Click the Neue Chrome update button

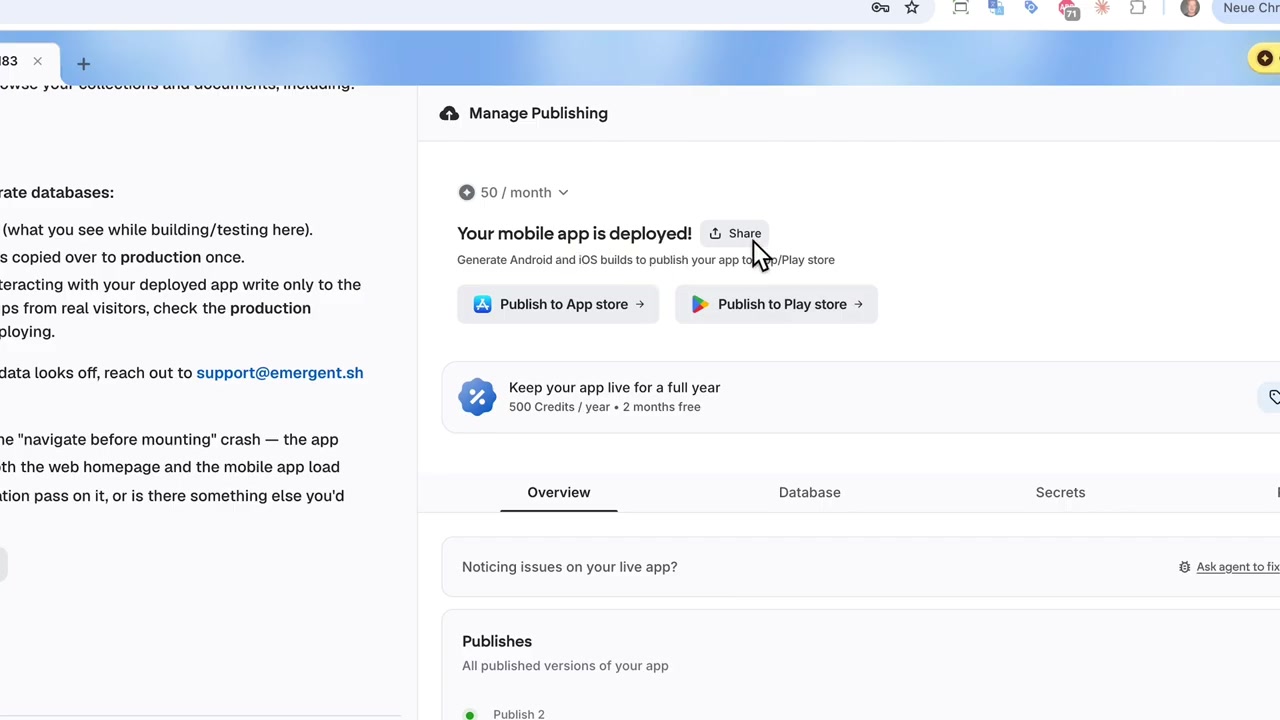click(1245, 8)
